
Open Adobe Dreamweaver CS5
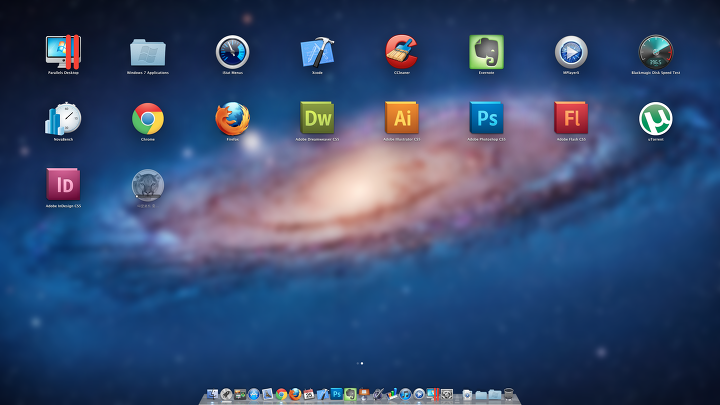pos(317,118)
